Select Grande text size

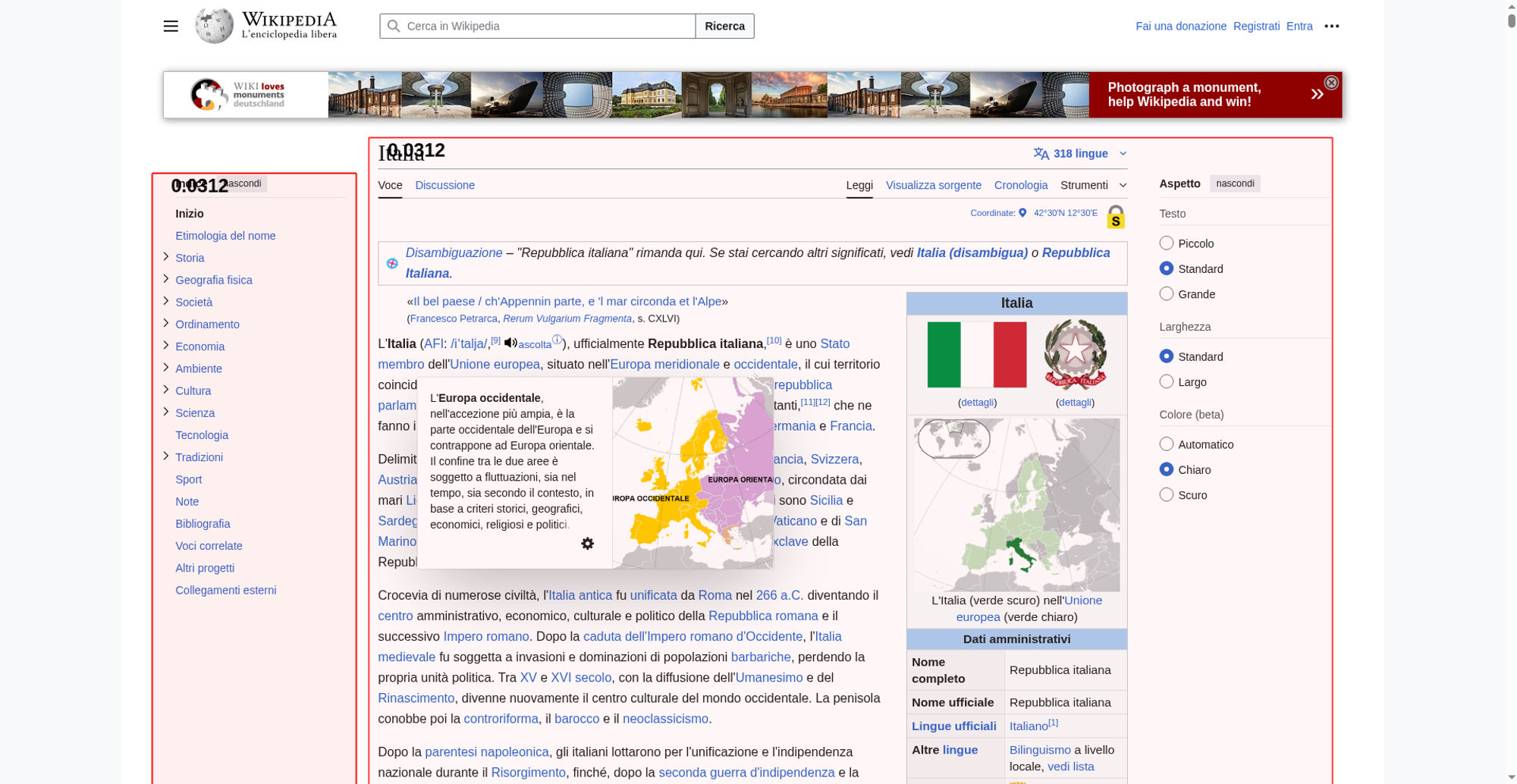(1167, 293)
